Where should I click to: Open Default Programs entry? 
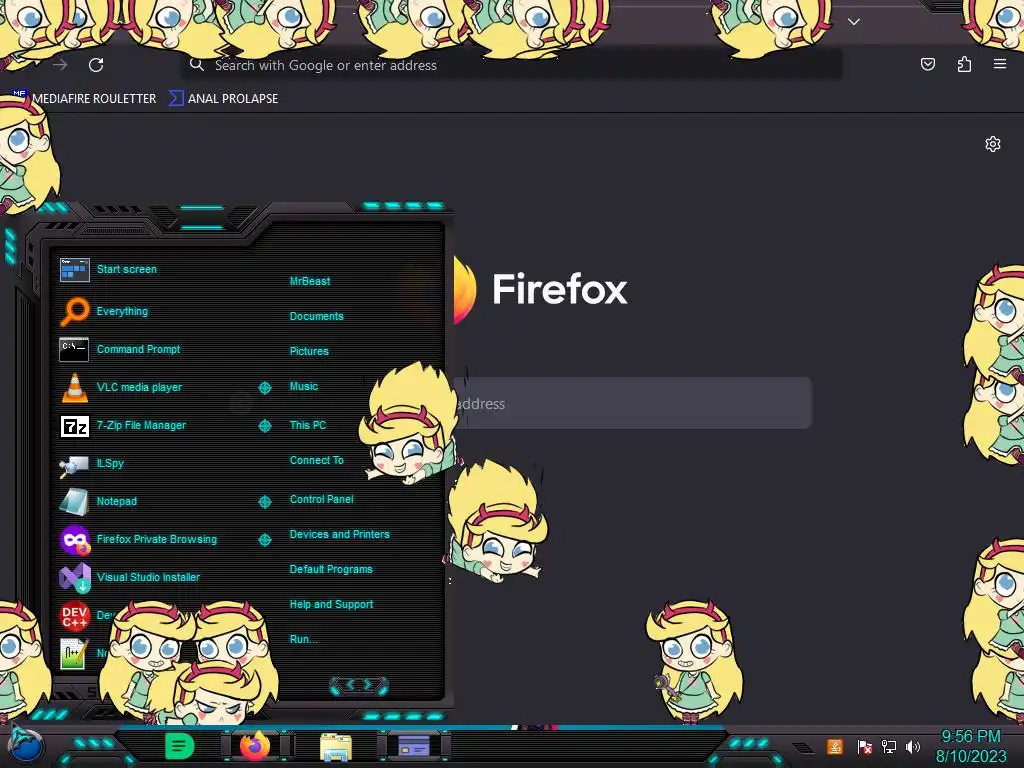coord(331,569)
